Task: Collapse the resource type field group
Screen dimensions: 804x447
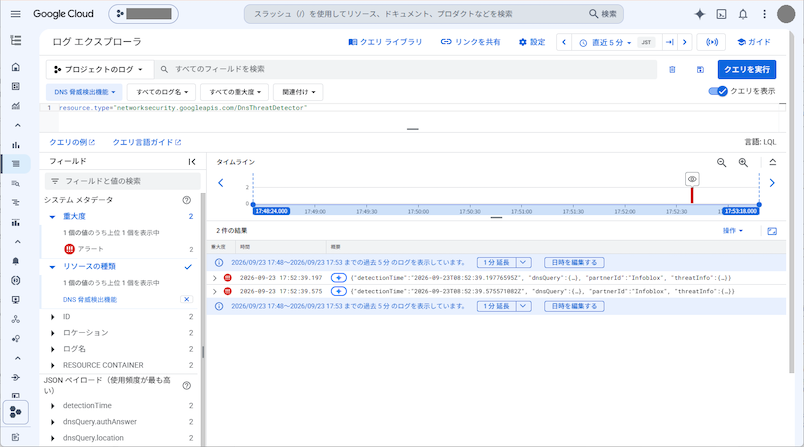Action: [52, 267]
